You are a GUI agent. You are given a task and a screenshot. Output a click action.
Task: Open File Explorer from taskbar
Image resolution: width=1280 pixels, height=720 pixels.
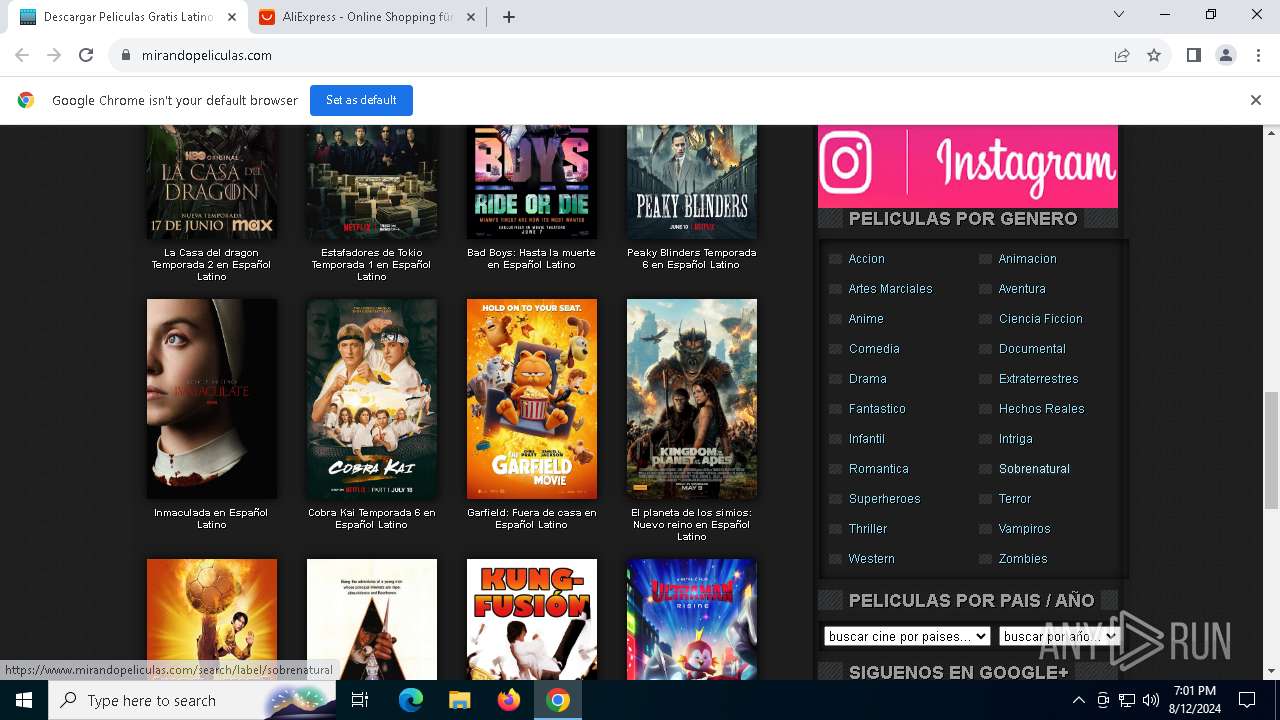coord(459,700)
